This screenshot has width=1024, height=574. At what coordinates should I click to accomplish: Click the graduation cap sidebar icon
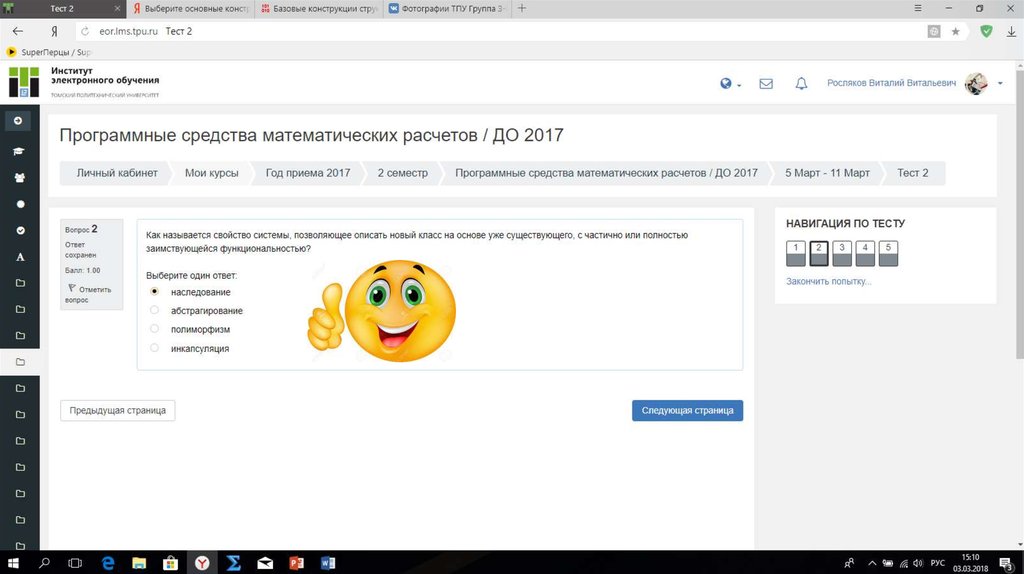pyautogui.click(x=19, y=151)
